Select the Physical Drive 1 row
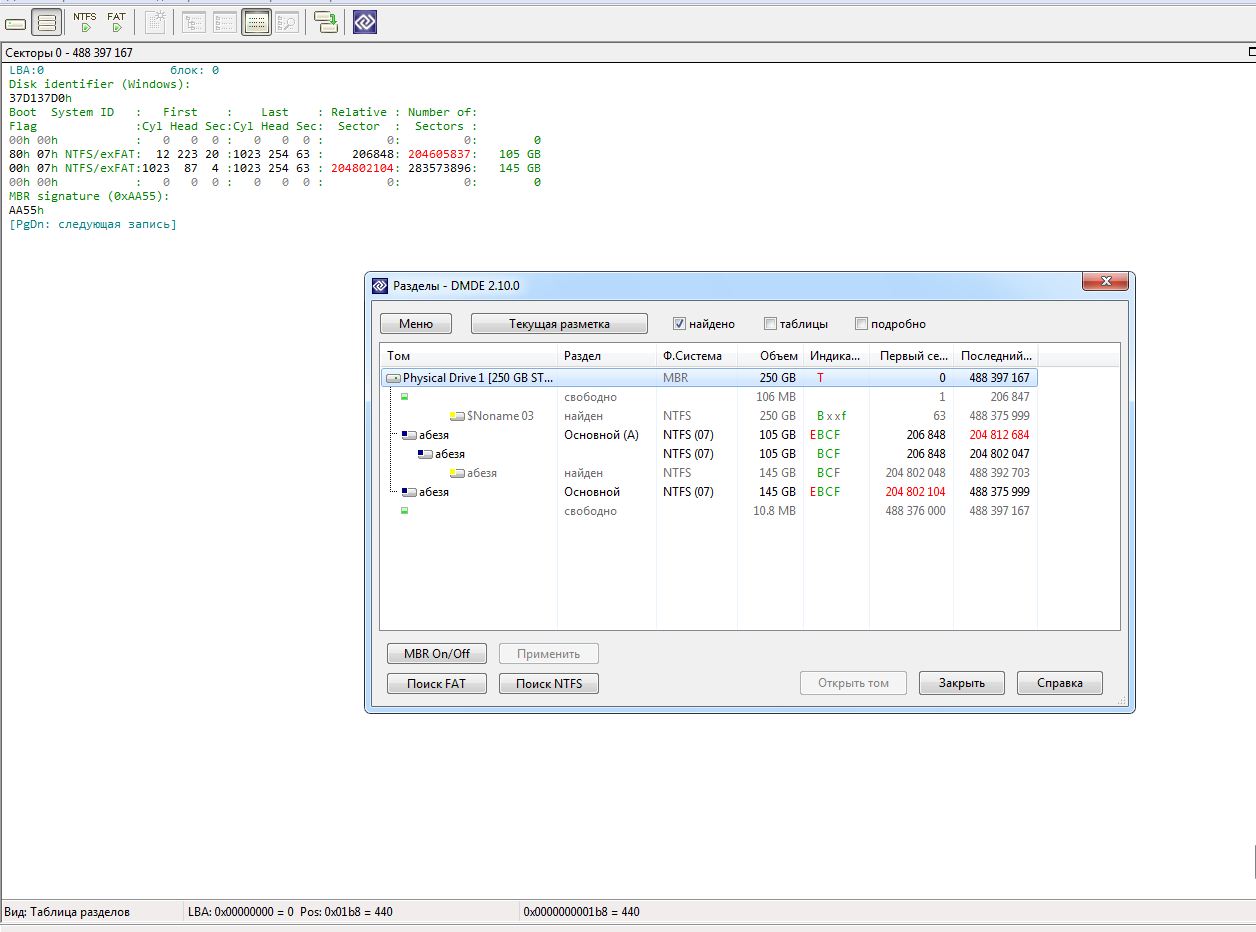1256x932 pixels. (x=478, y=378)
